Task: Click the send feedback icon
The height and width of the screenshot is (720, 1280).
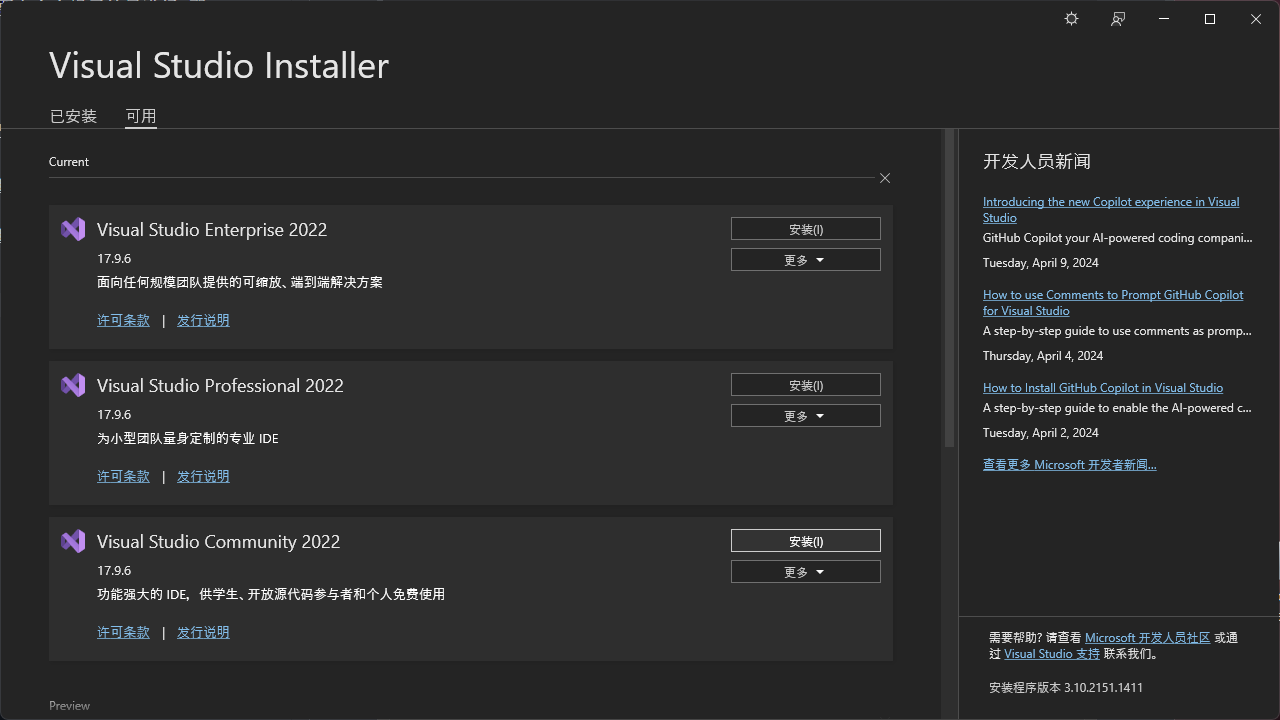Action: coord(1118,19)
